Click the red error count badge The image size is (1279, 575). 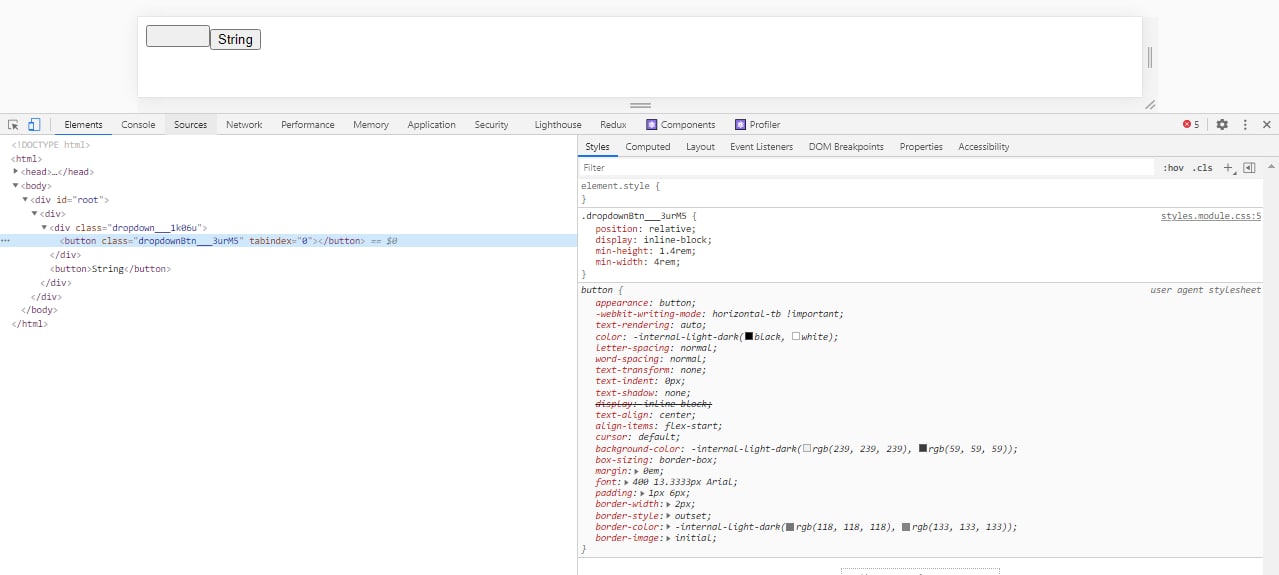click(1191, 125)
